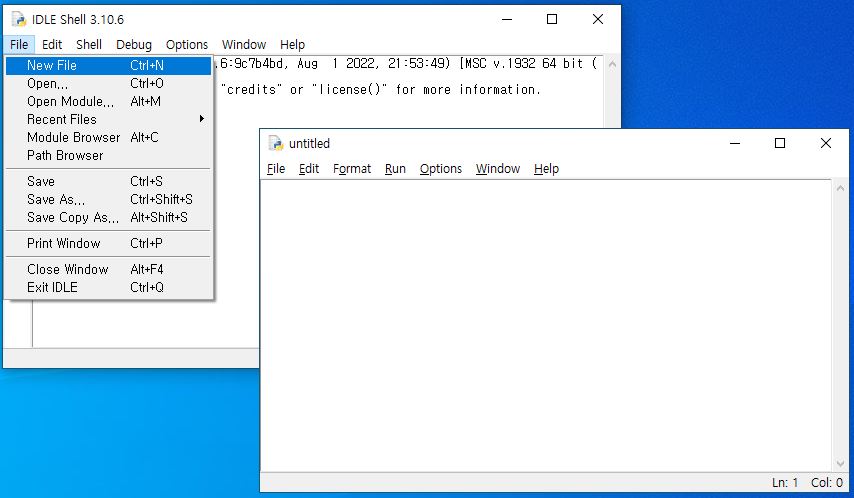Click scroll-up arrow in IDLE Shell scrollbar
The height and width of the screenshot is (498, 854).
pos(612,64)
